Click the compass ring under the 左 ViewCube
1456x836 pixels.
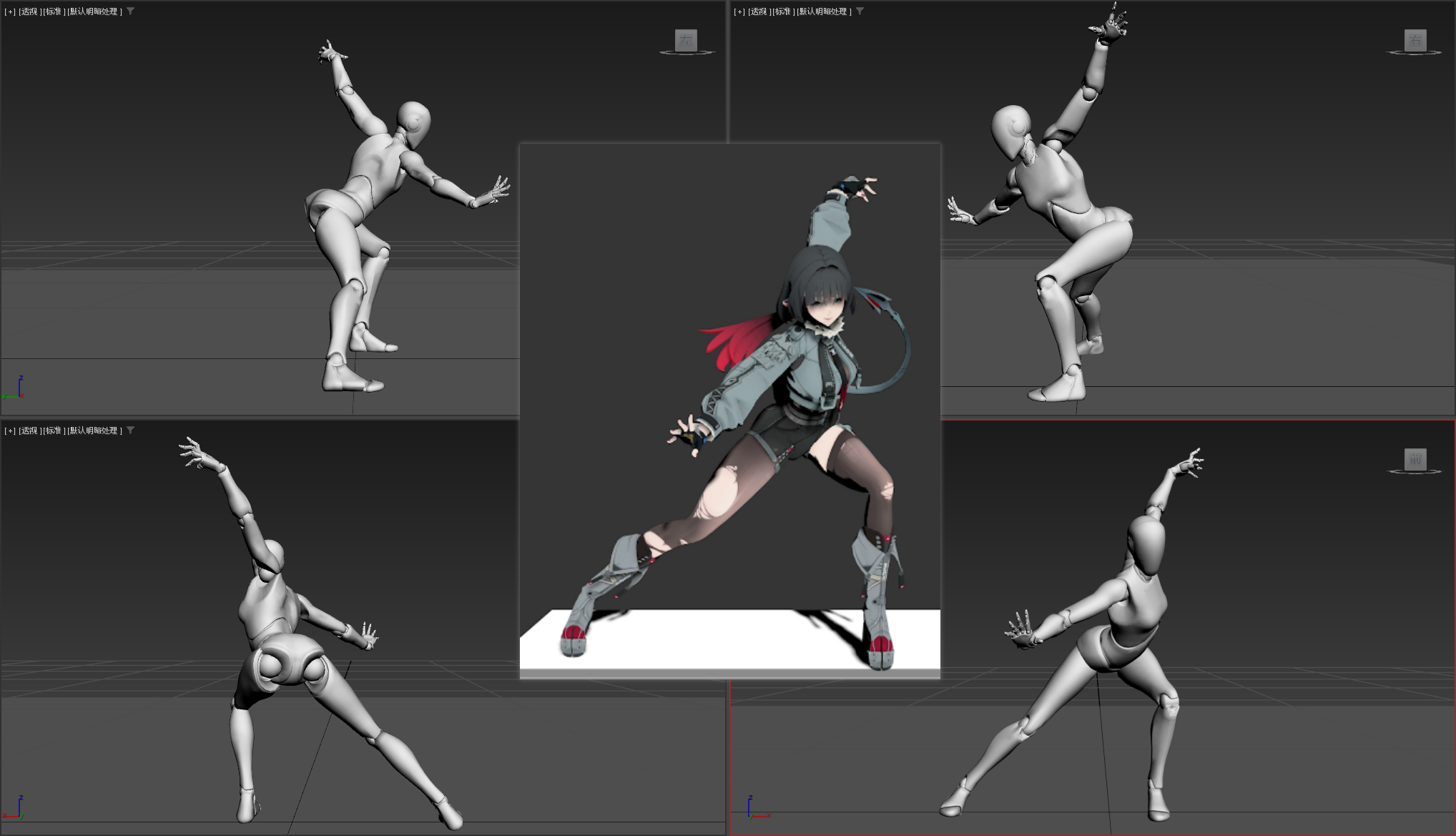click(x=687, y=53)
